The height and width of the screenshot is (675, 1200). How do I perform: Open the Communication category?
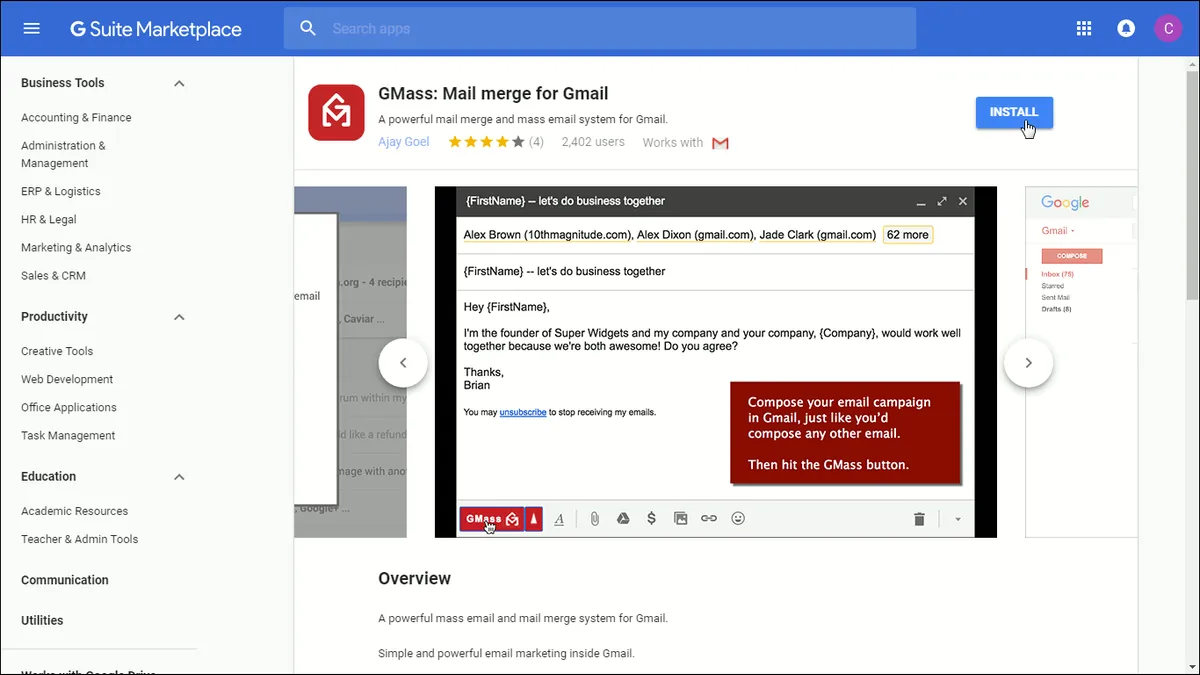[x=65, y=580]
